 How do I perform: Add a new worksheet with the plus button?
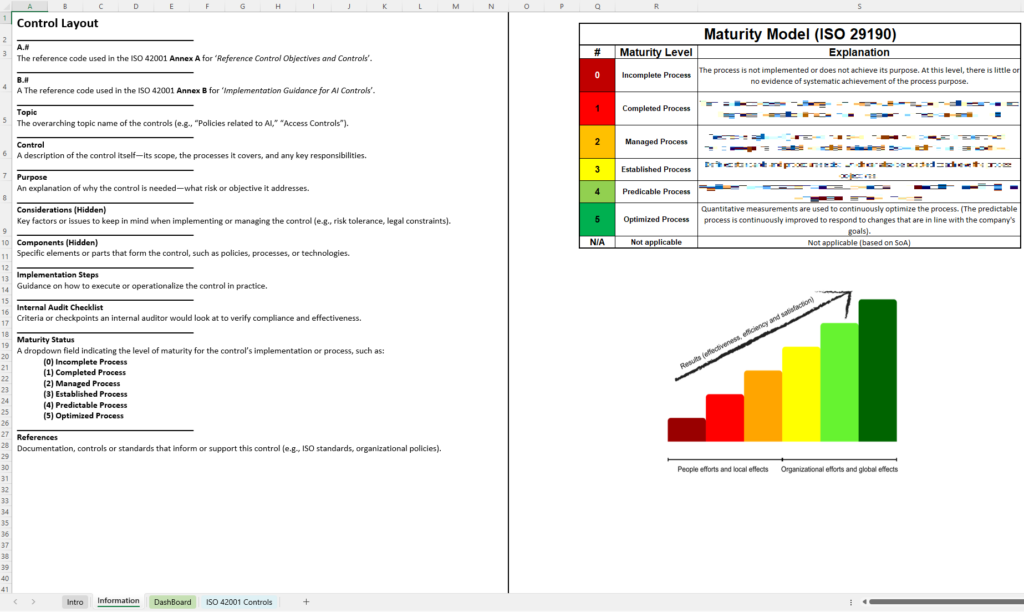(305, 601)
